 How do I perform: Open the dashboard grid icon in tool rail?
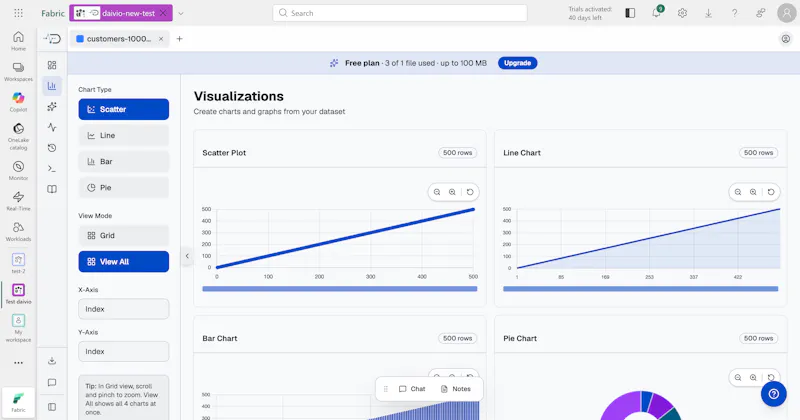[x=52, y=65]
